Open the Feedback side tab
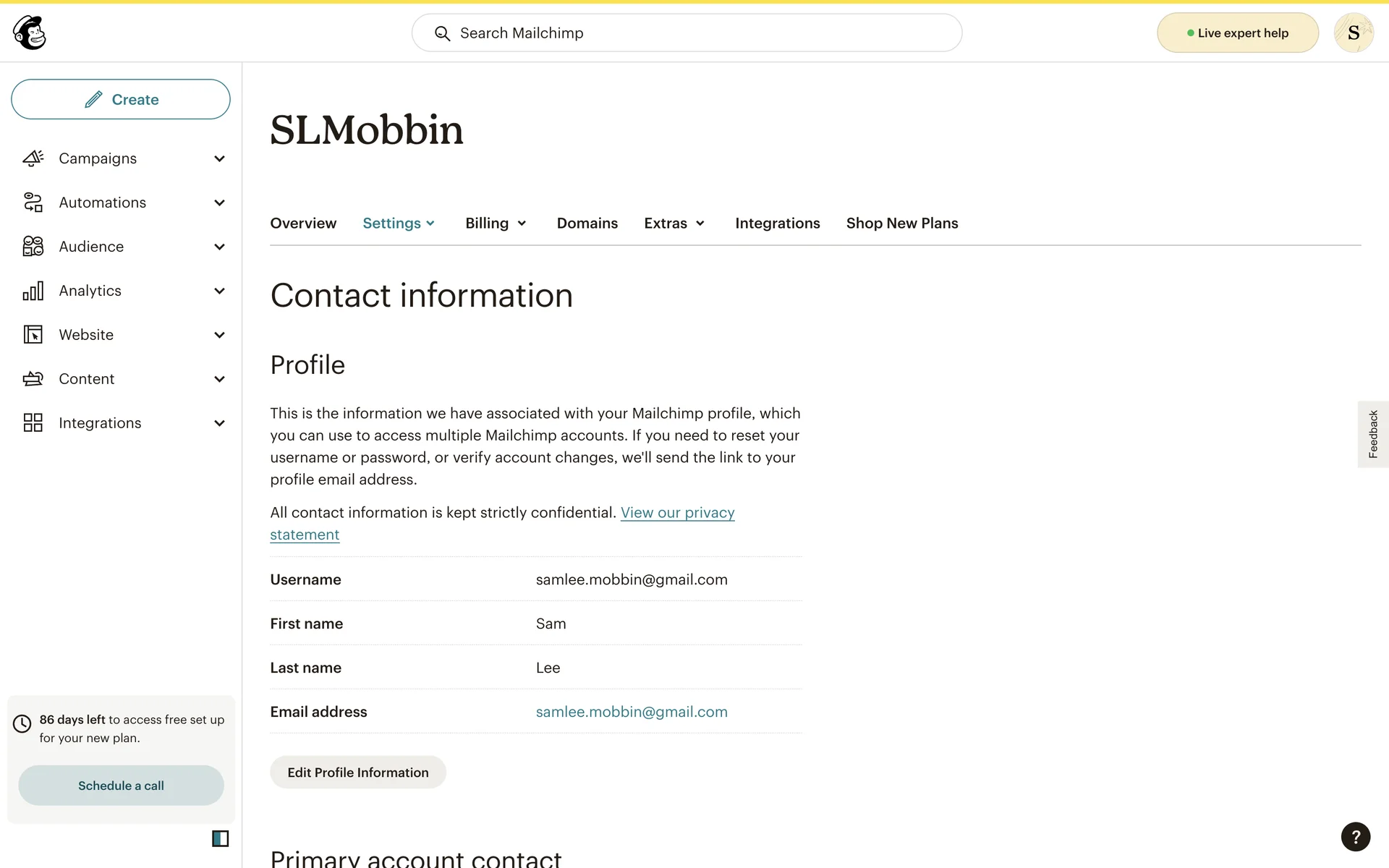The width and height of the screenshot is (1389, 868). [x=1372, y=434]
